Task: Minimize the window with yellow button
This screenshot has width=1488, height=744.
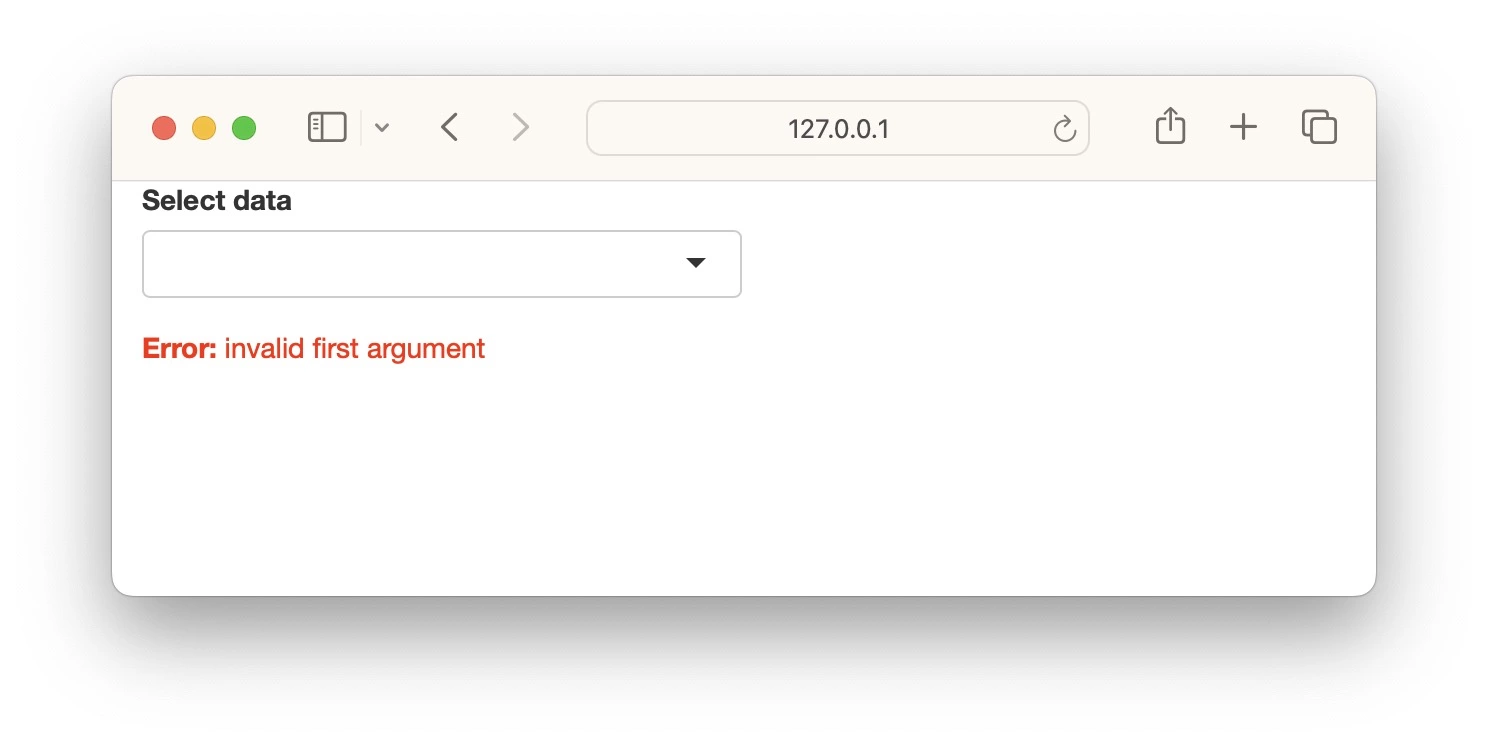Action: click(204, 128)
